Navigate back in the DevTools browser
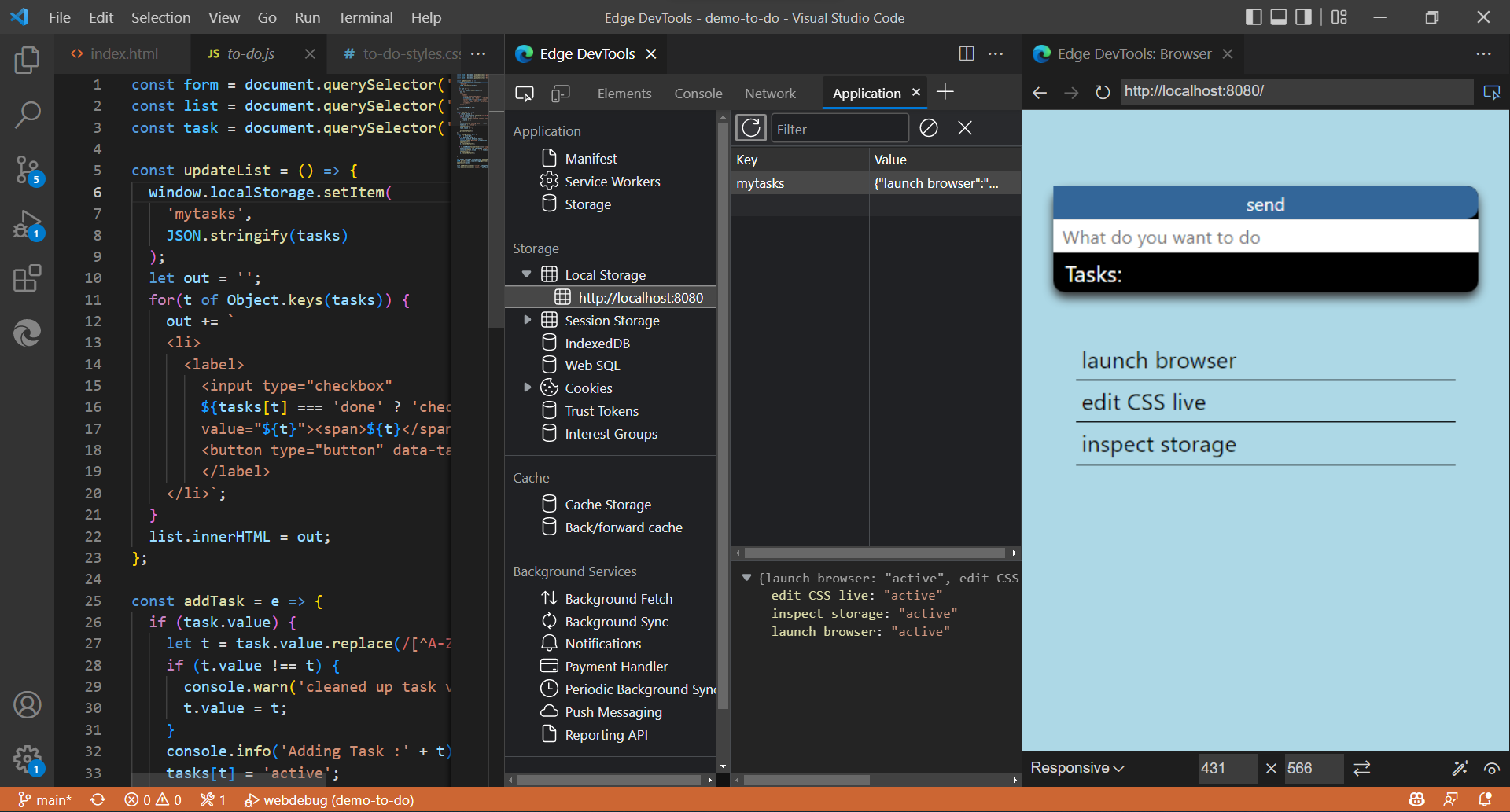The height and width of the screenshot is (812, 1510). click(x=1039, y=93)
